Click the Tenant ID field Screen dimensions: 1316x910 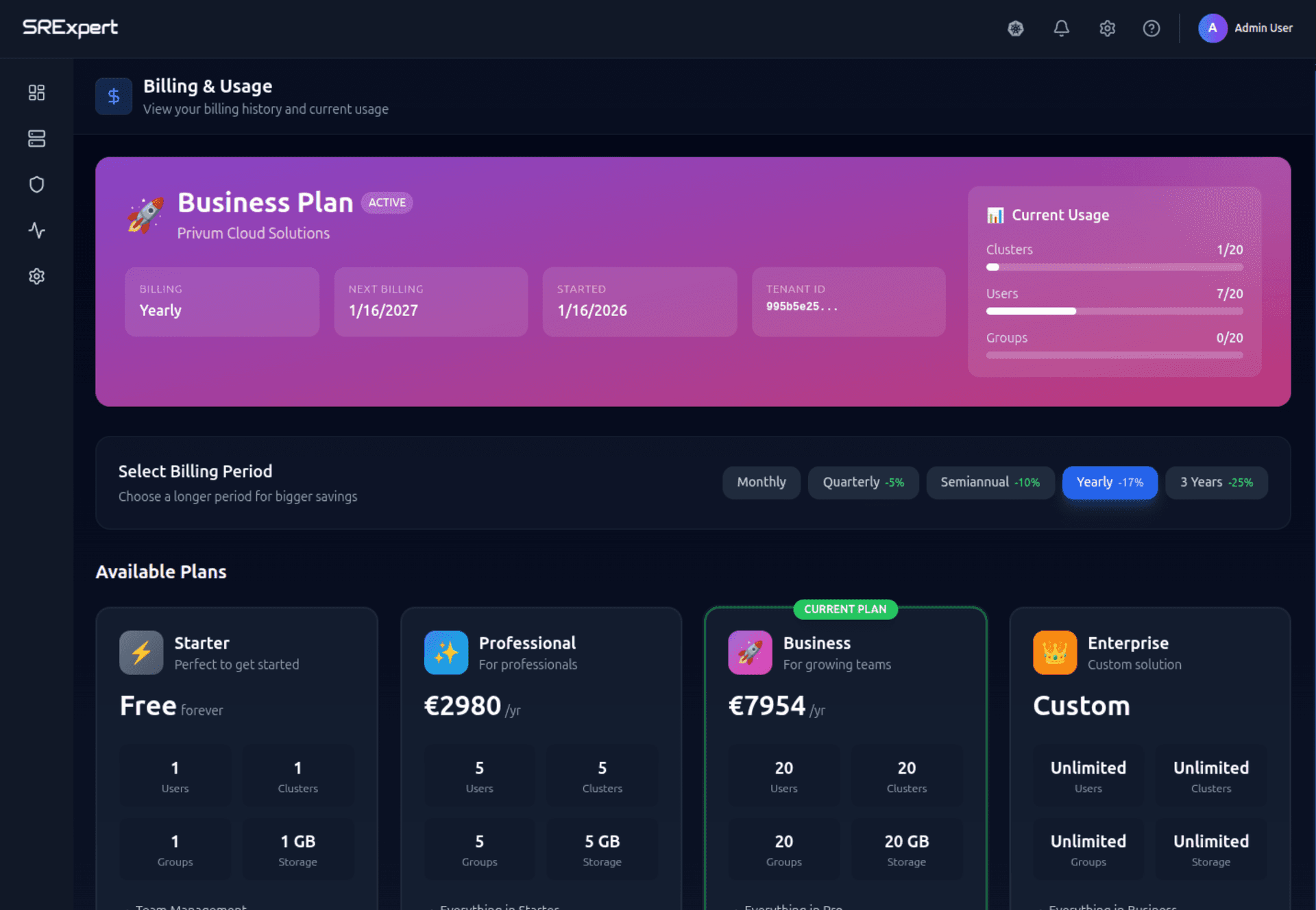(848, 302)
